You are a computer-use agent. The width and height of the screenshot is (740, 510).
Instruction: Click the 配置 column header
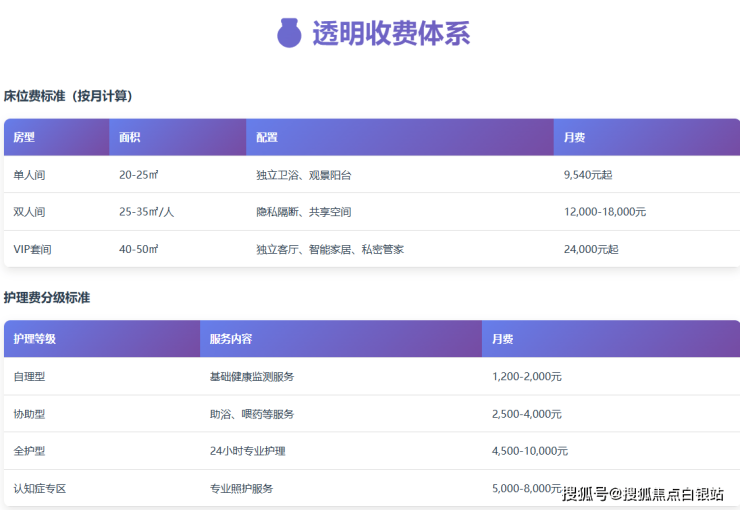click(267, 137)
